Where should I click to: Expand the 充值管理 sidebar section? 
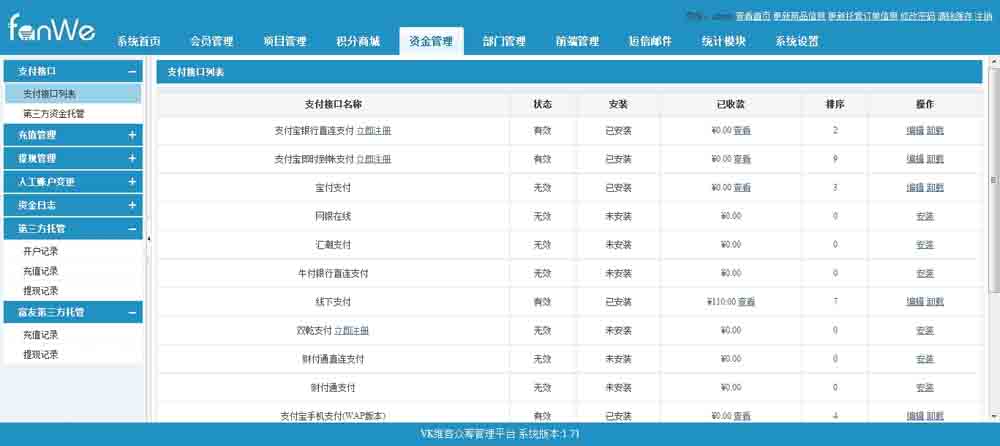pyautogui.click(x=131, y=135)
